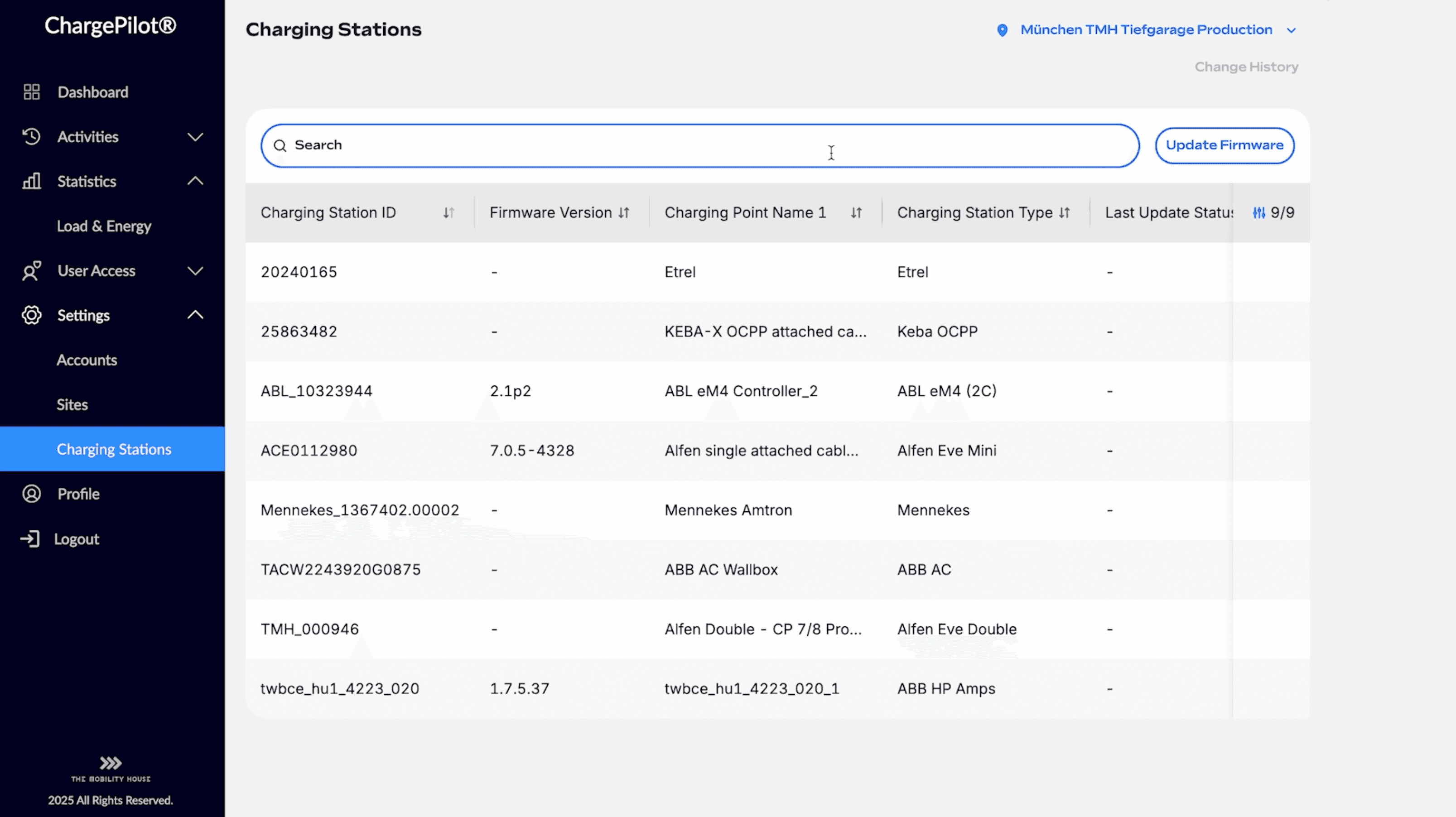This screenshot has height=817, width=1456.
Task: Open the Change History link
Action: tap(1246, 67)
